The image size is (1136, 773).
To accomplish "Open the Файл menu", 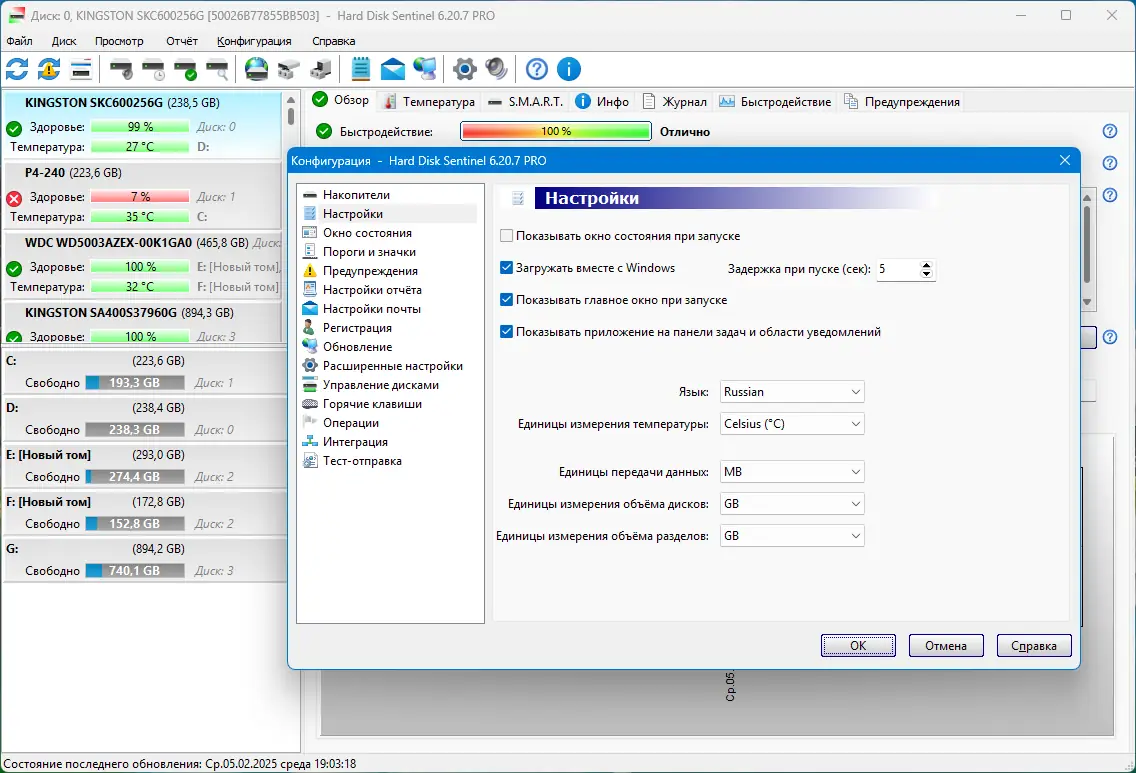I will tap(20, 41).
